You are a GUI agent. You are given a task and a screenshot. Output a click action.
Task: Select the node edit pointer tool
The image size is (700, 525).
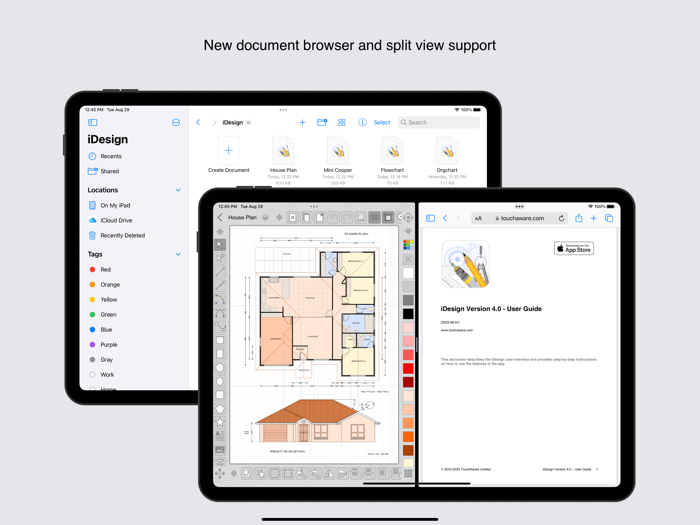[x=220, y=258]
